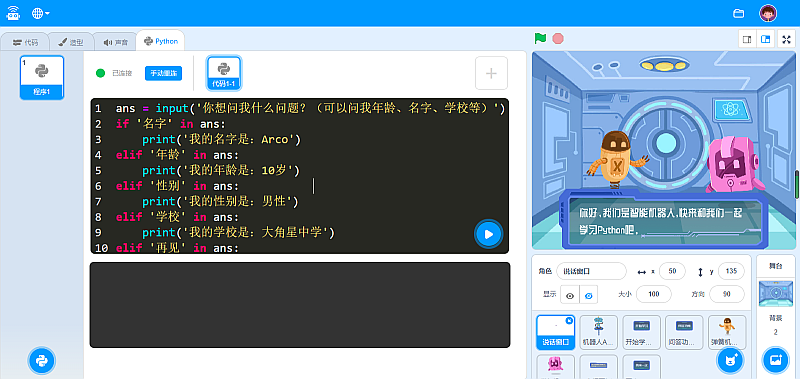The width and height of the screenshot is (800, 379).
Task: Click the add sprite cat button
Action: (x=731, y=360)
